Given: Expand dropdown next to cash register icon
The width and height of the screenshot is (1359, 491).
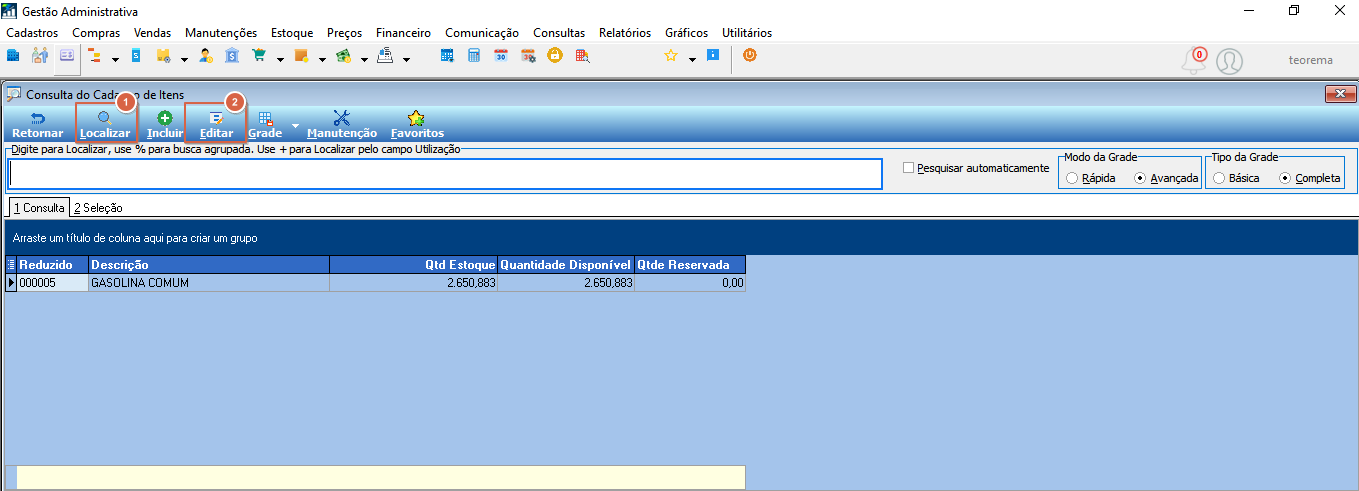Looking at the screenshot, I should tap(406, 59).
